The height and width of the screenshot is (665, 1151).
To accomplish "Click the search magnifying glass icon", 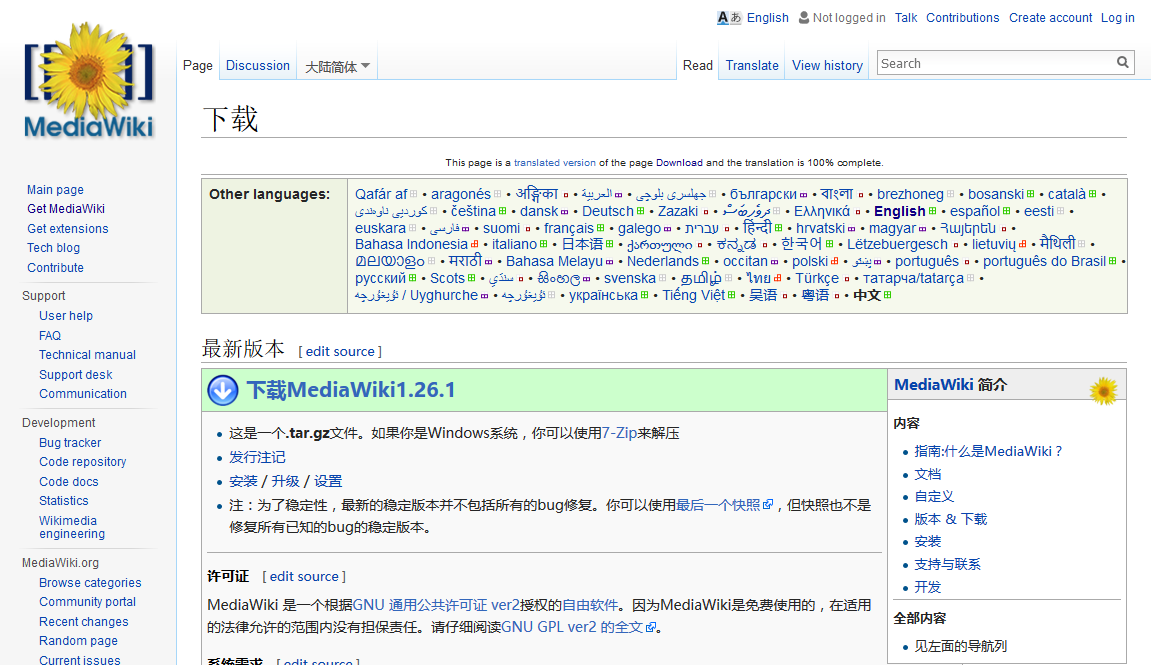I will click(x=1123, y=63).
